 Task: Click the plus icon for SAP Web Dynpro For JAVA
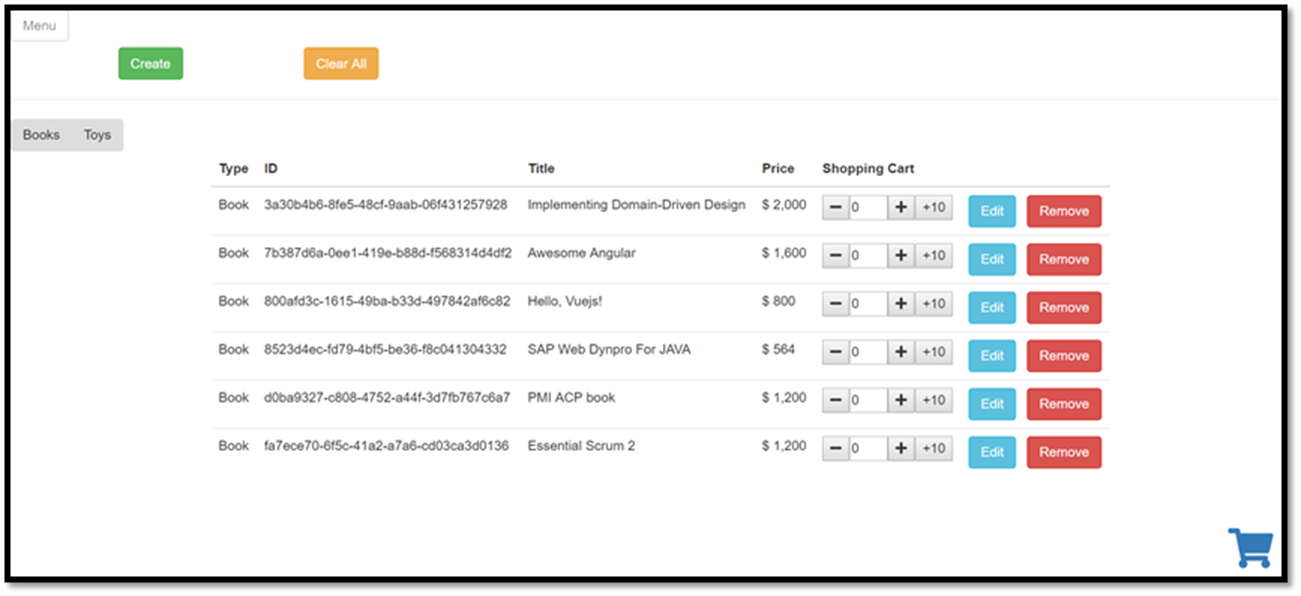899,352
